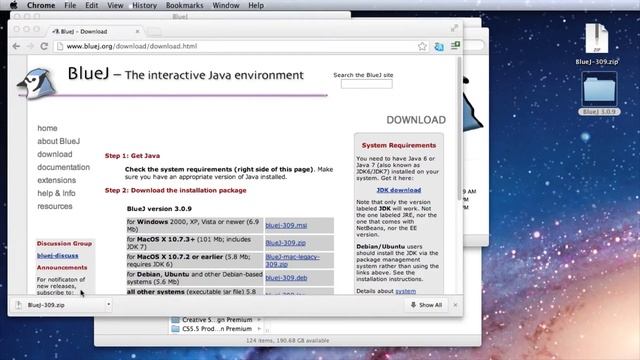
Task: Click the page's vertical scrollbar
Action: [459, 129]
